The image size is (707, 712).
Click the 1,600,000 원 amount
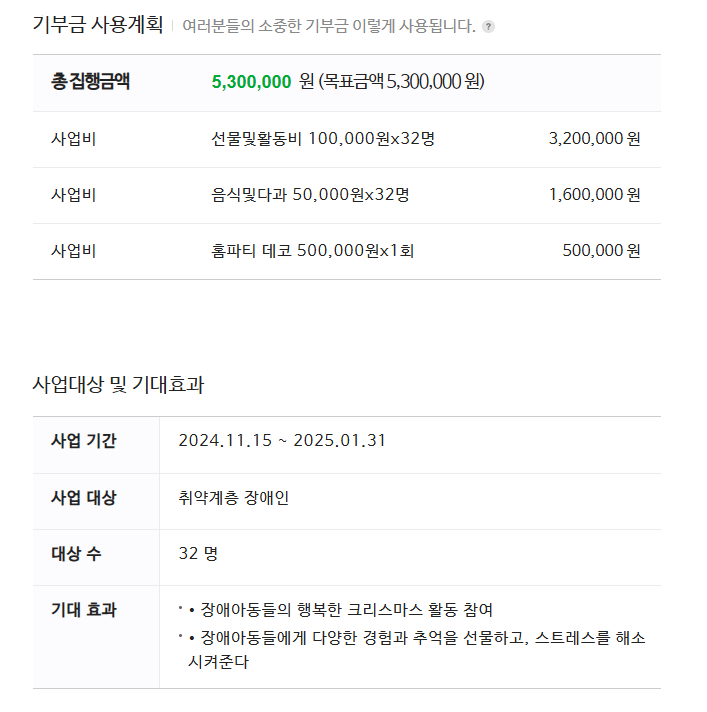tap(594, 194)
